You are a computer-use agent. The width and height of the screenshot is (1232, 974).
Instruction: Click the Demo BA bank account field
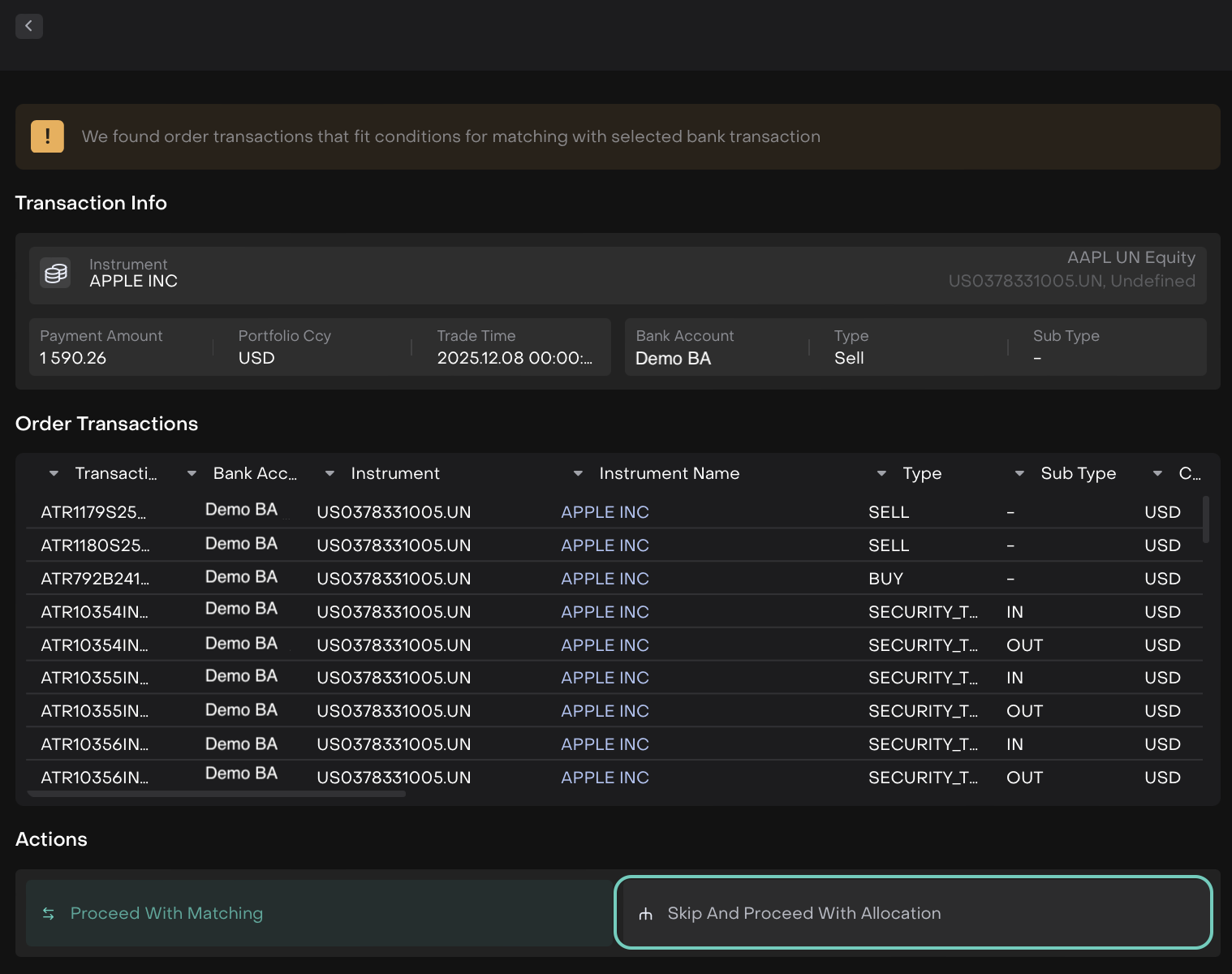coord(673,358)
